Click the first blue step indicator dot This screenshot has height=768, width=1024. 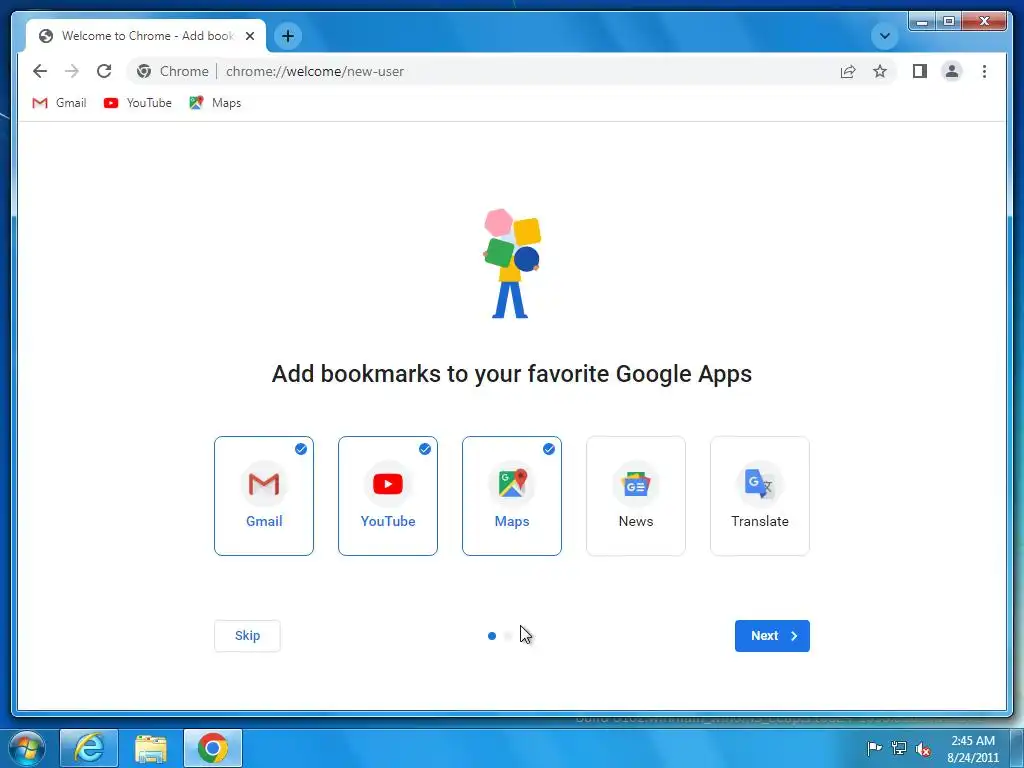[x=492, y=635]
